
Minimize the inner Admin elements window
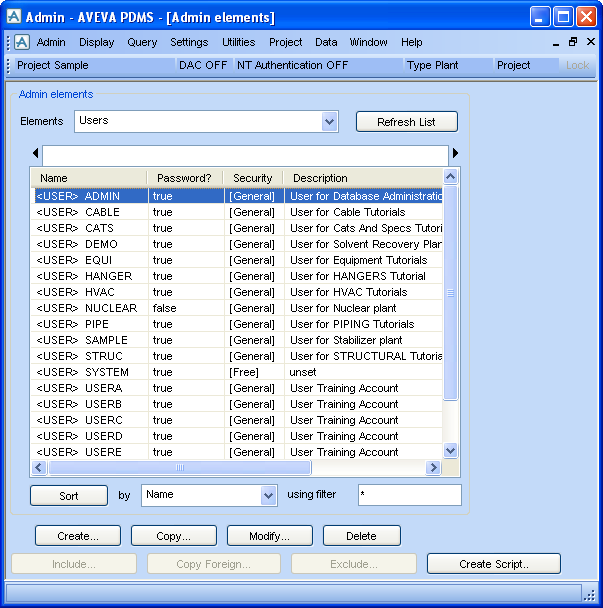(556, 43)
